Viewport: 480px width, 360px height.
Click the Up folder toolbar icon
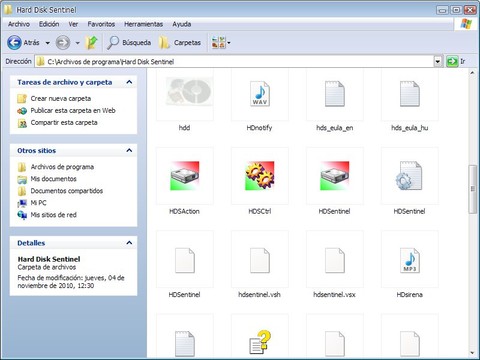(91, 43)
